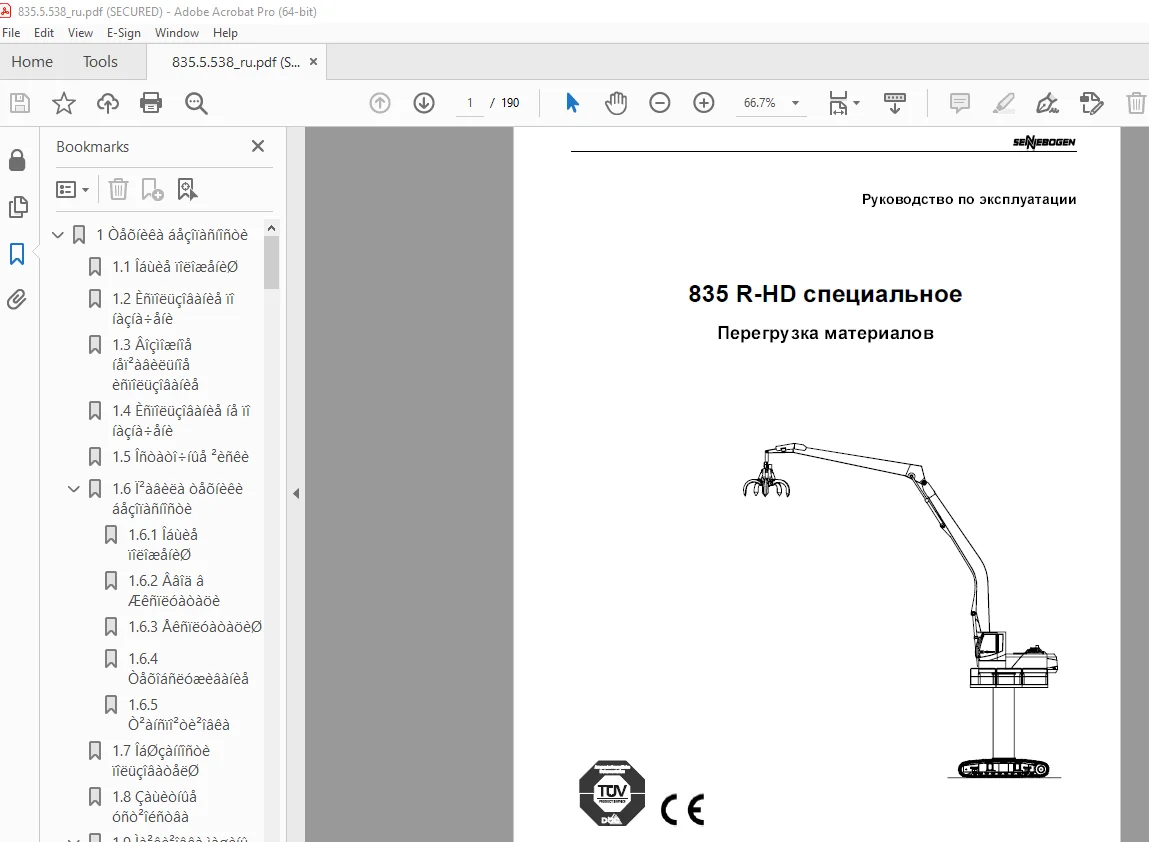Viewport: 1149px width, 842px height.
Task: Click the find current bookmark icon
Action: click(188, 190)
